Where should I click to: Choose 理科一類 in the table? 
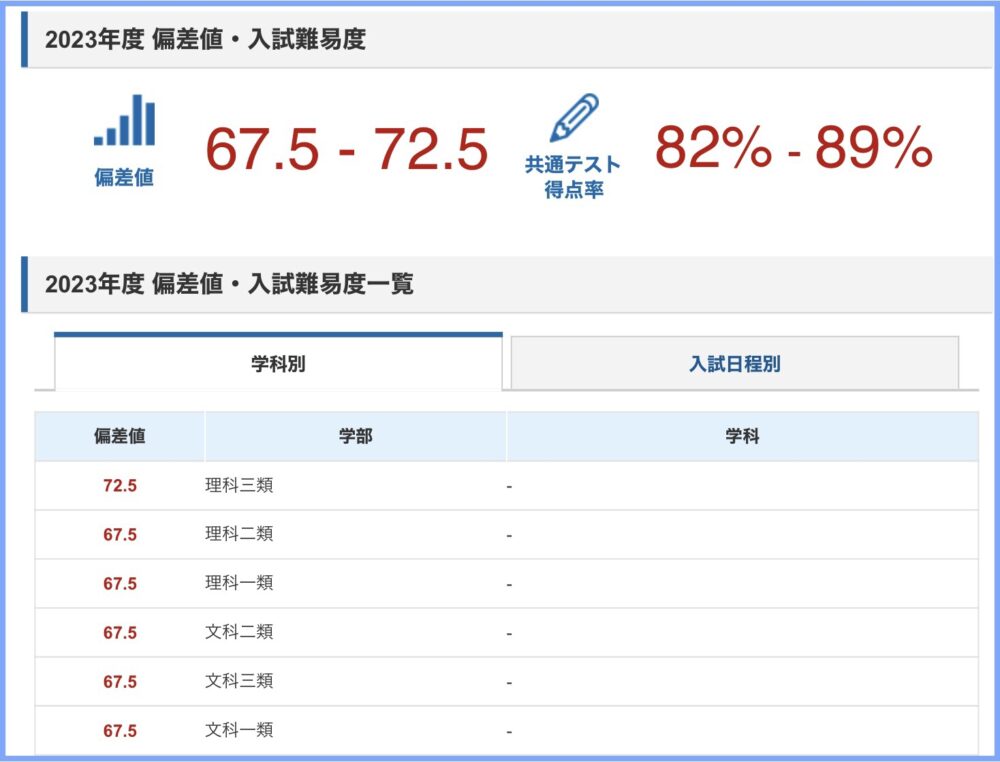239,583
